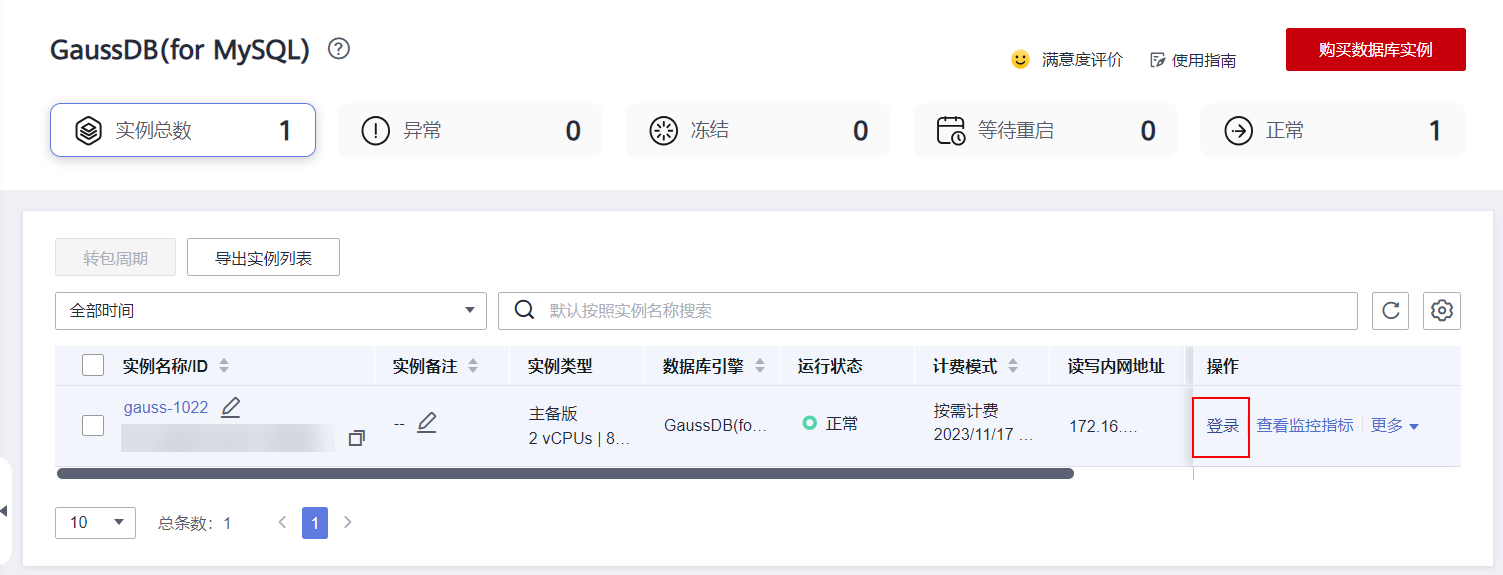Select the 等待重启 status card

1045,130
